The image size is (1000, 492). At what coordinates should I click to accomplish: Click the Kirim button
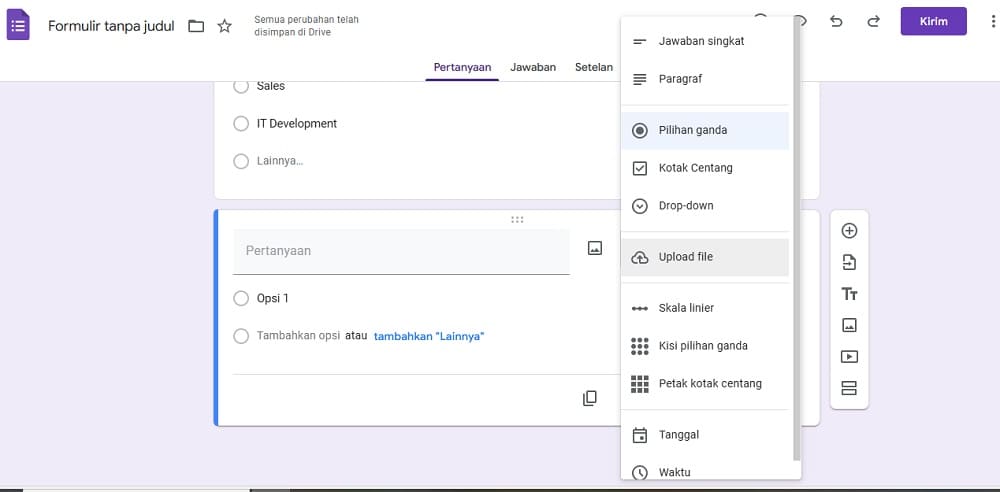tap(934, 22)
